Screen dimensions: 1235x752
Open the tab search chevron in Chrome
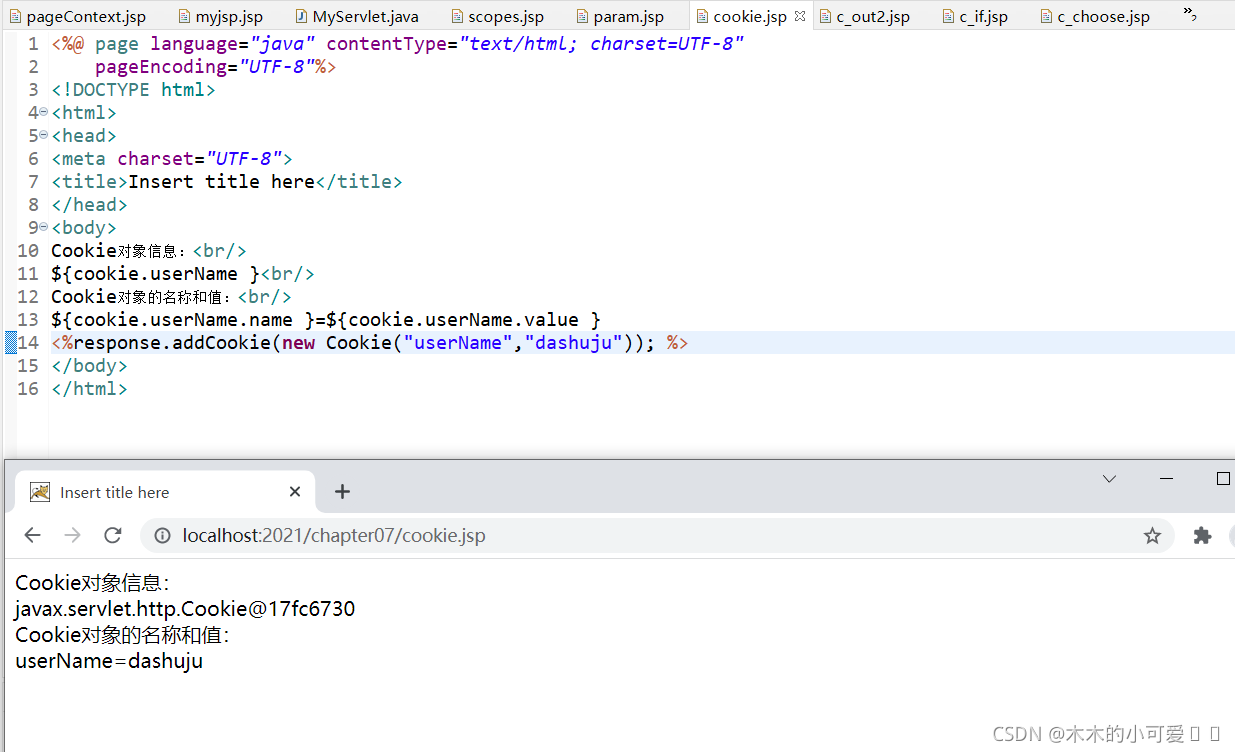1109,480
